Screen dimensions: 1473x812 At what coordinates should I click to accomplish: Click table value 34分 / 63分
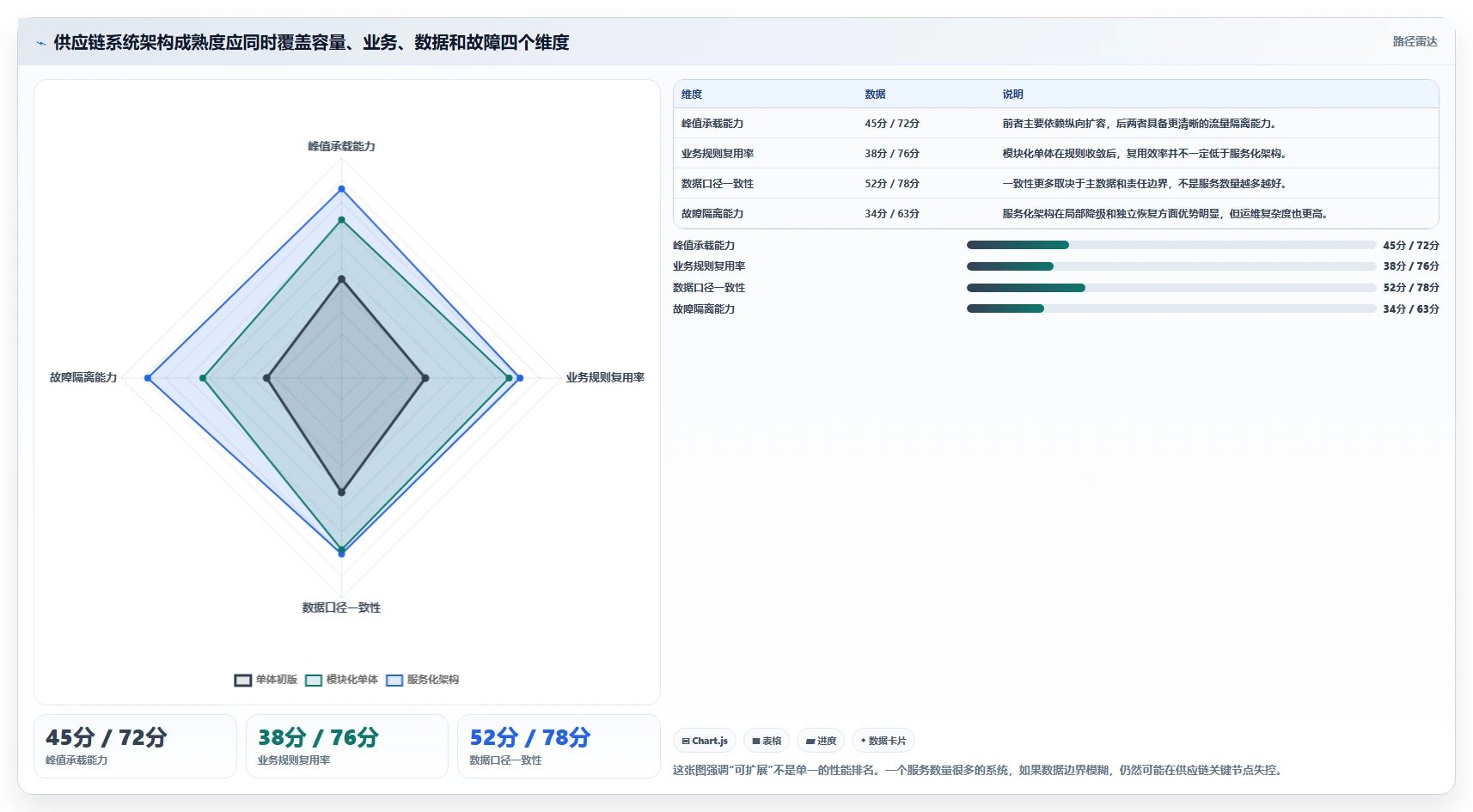click(892, 214)
